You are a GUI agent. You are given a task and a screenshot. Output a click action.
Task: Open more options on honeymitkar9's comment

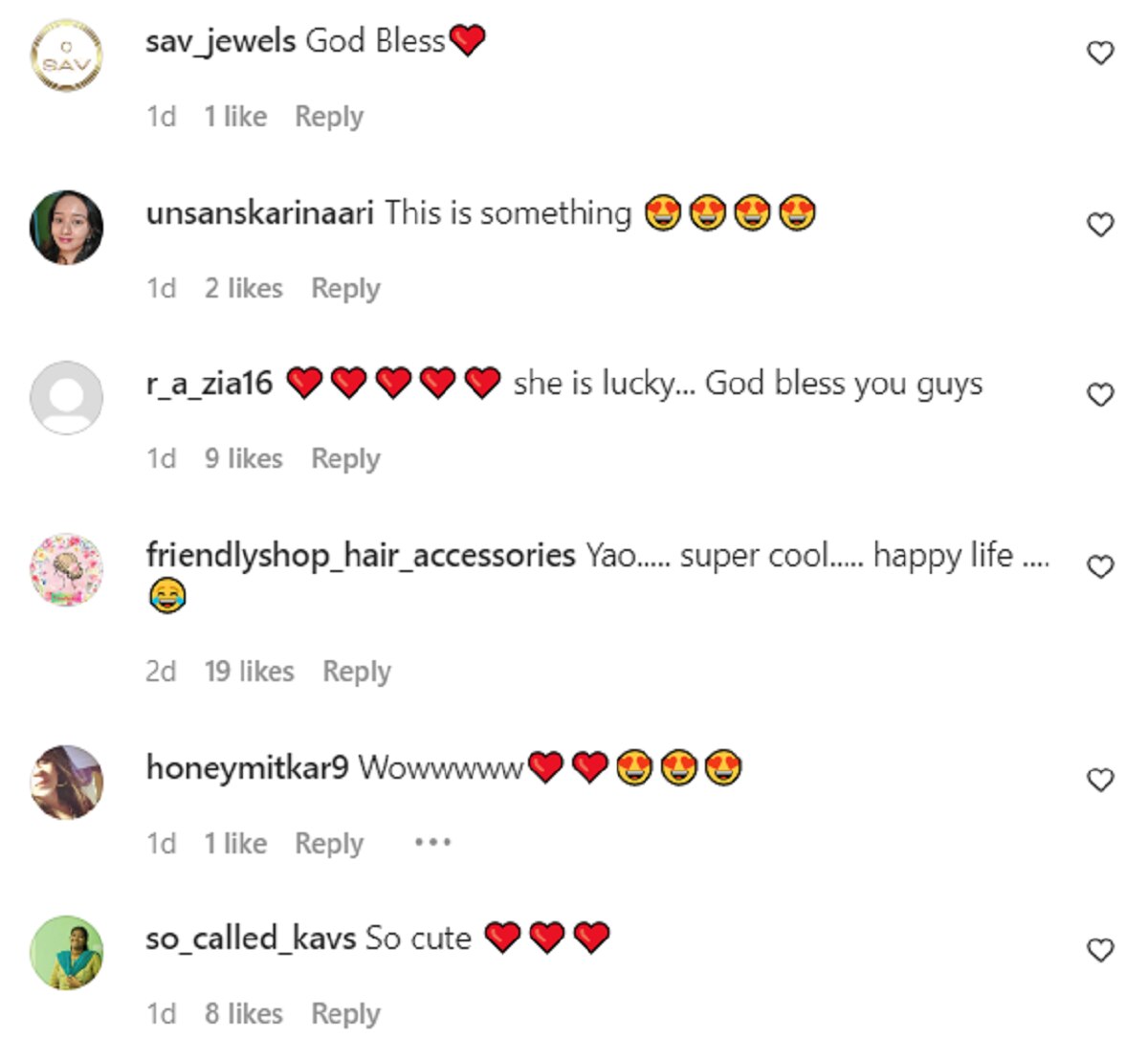432,843
